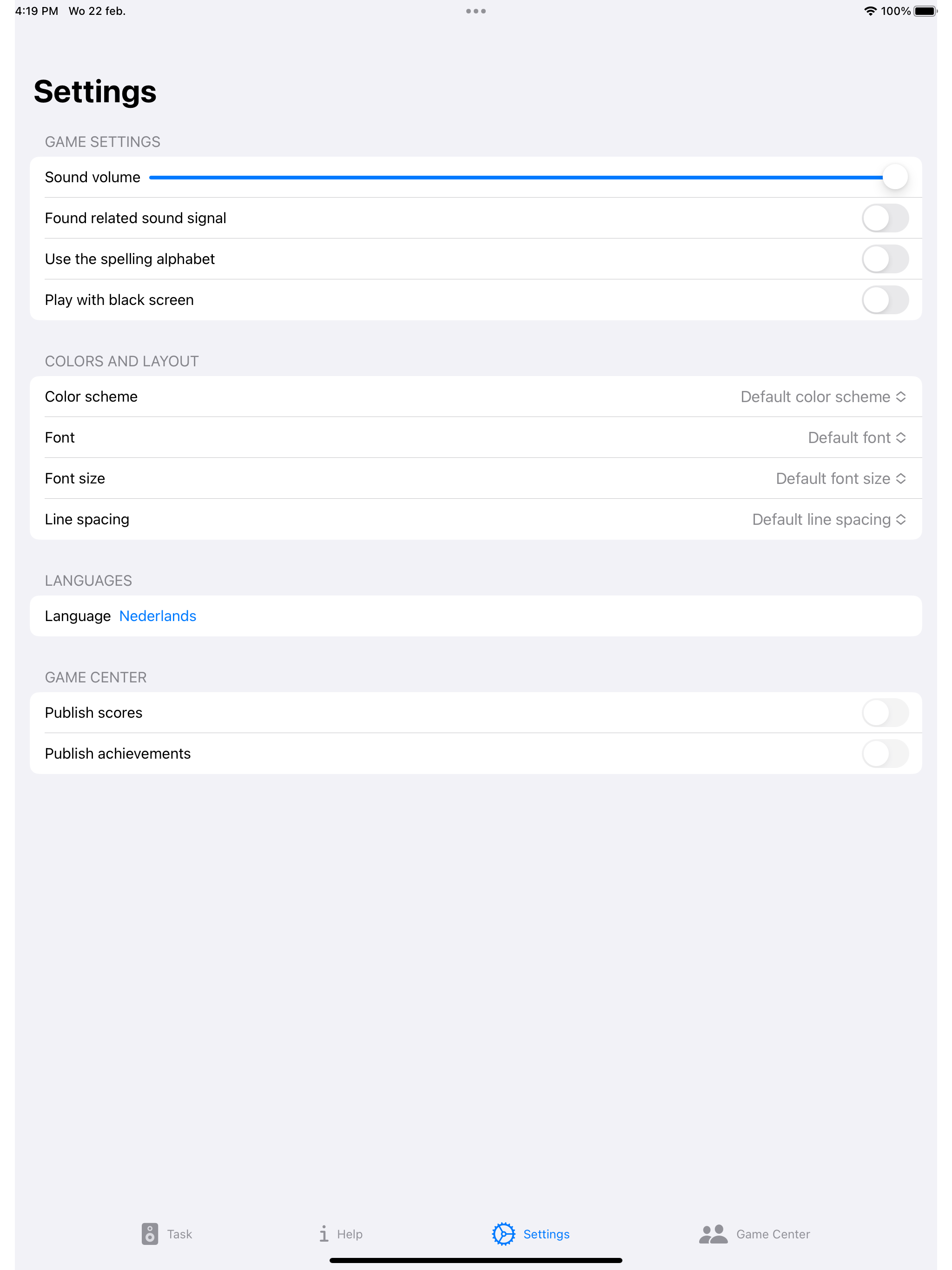Tap the three-dot multitasking indicator

pos(476,11)
